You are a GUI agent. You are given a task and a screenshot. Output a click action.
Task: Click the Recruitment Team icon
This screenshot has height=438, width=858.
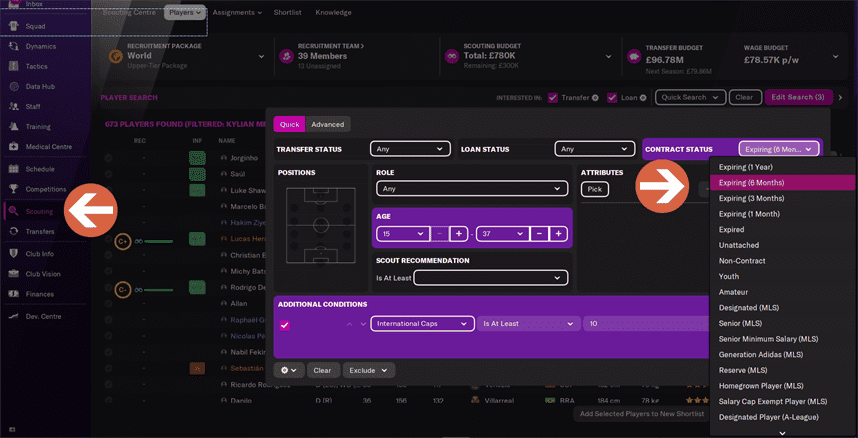tap(286, 56)
